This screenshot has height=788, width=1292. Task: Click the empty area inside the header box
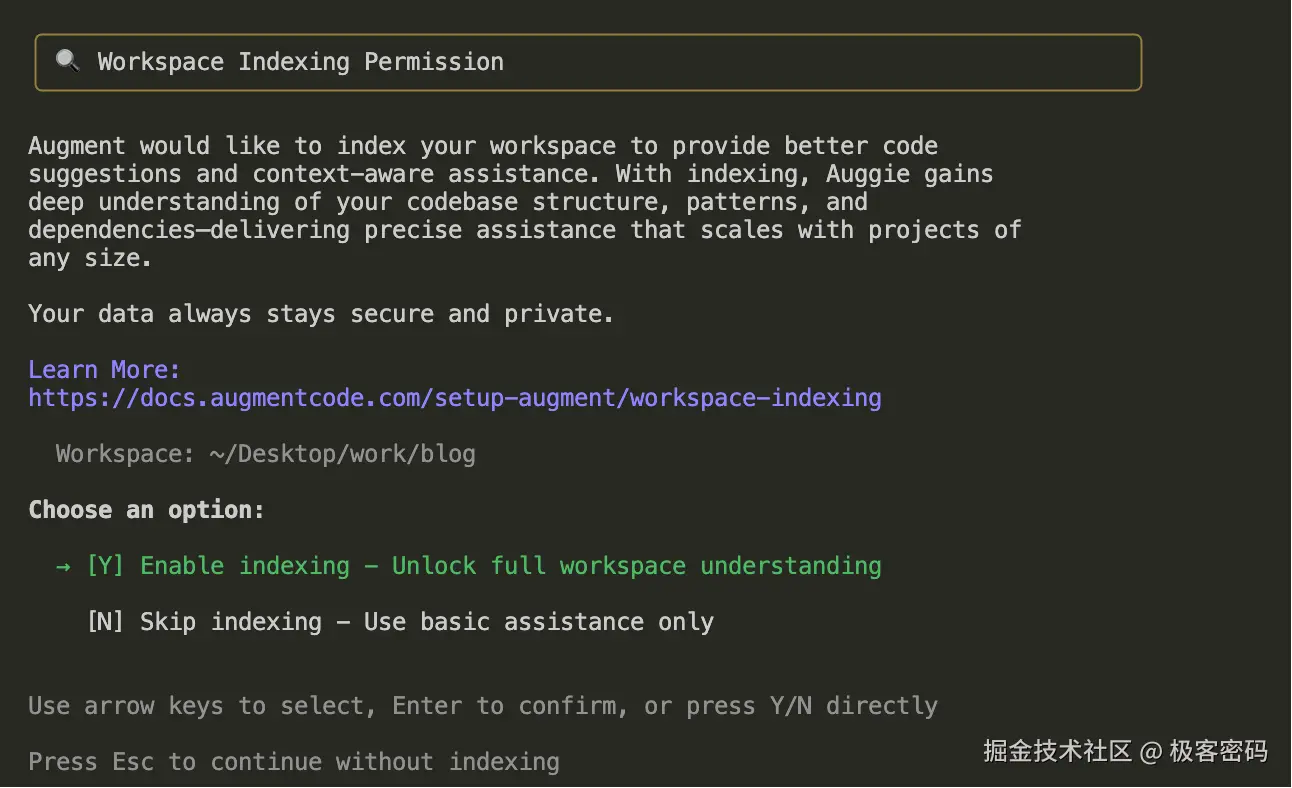click(820, 62)
